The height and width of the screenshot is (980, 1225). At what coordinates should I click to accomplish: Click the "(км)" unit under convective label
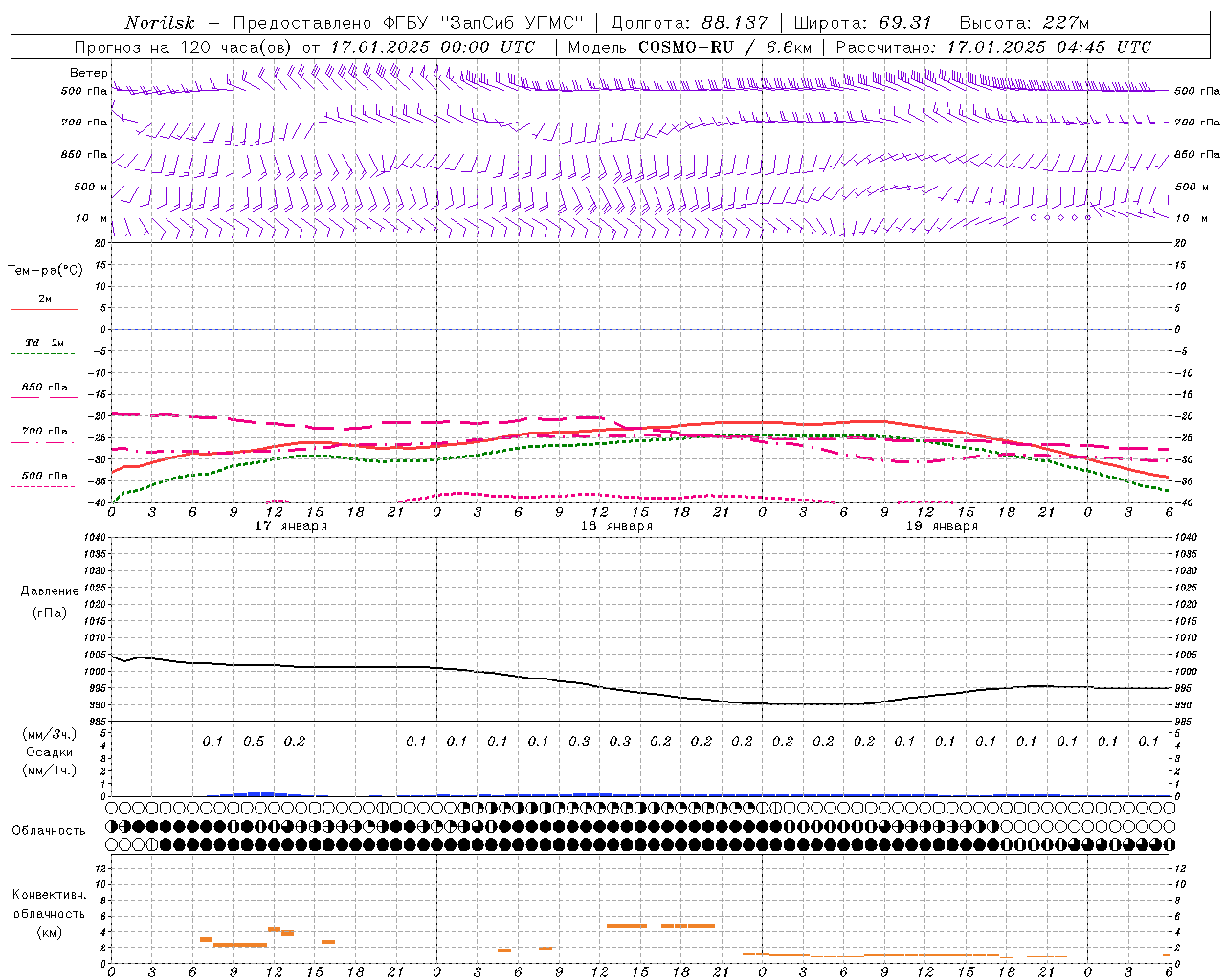tap(49, 932)
